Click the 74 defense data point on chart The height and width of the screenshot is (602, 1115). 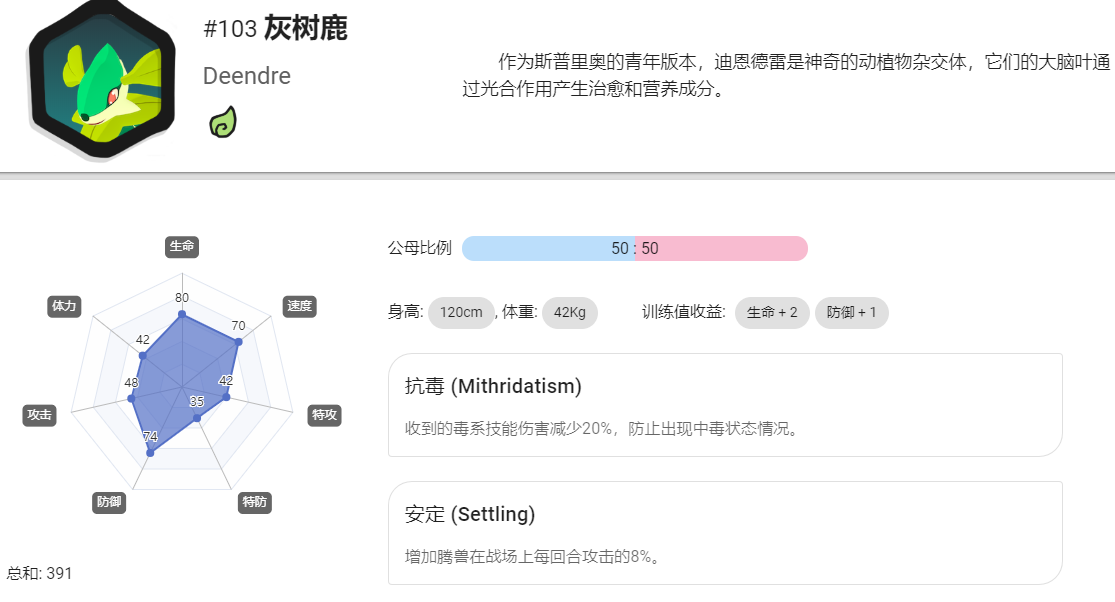point(150,453)
